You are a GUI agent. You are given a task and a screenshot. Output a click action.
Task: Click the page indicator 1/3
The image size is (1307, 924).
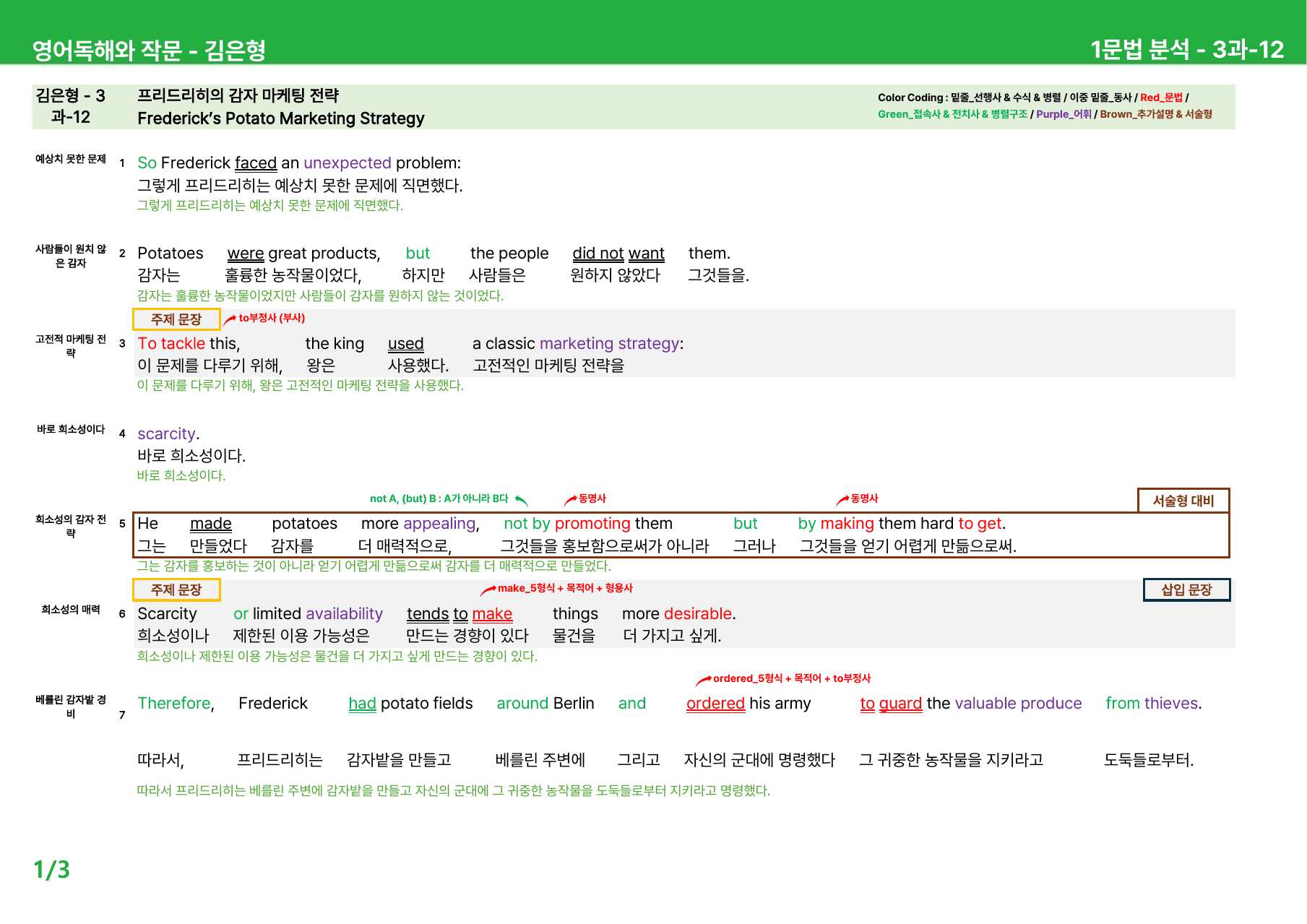pos(51,870)
